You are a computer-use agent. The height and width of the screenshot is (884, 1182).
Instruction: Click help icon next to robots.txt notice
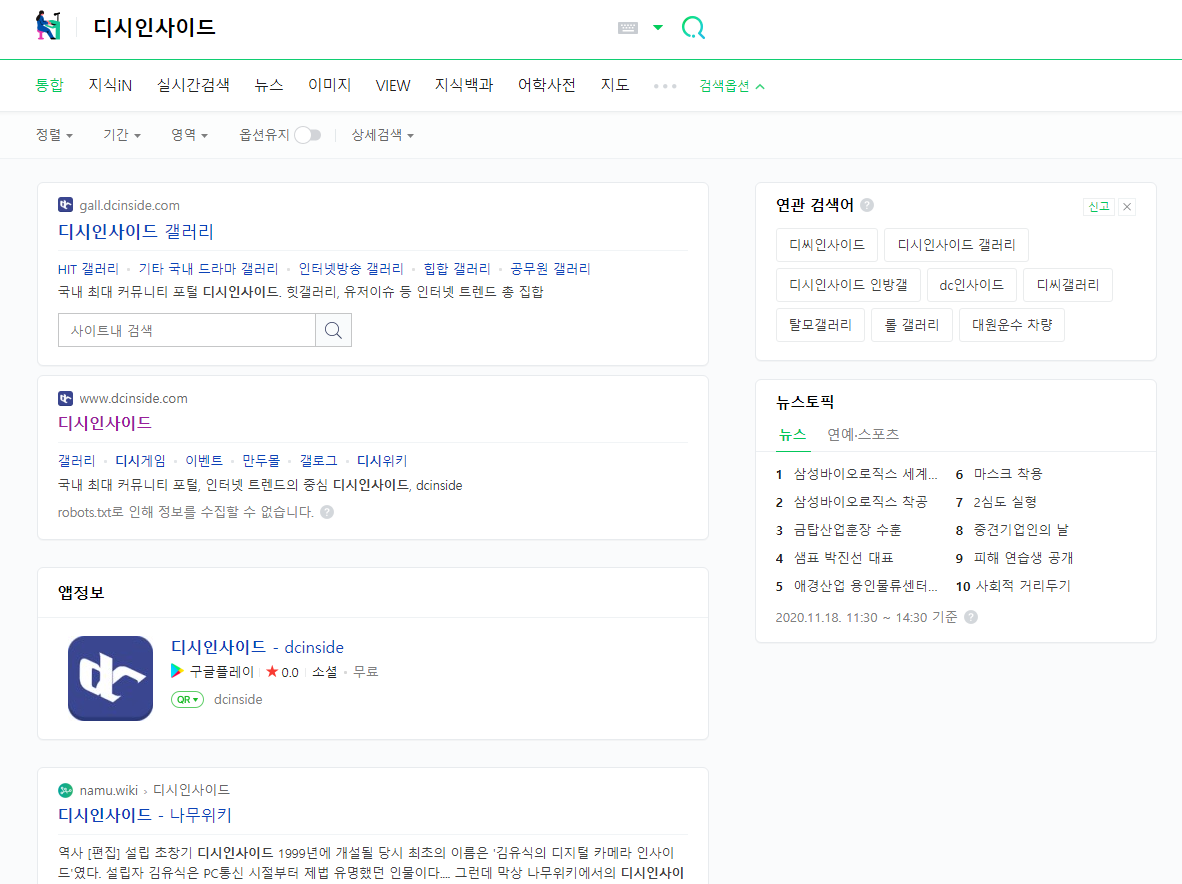pyautogui.click(x=327, y=512)
